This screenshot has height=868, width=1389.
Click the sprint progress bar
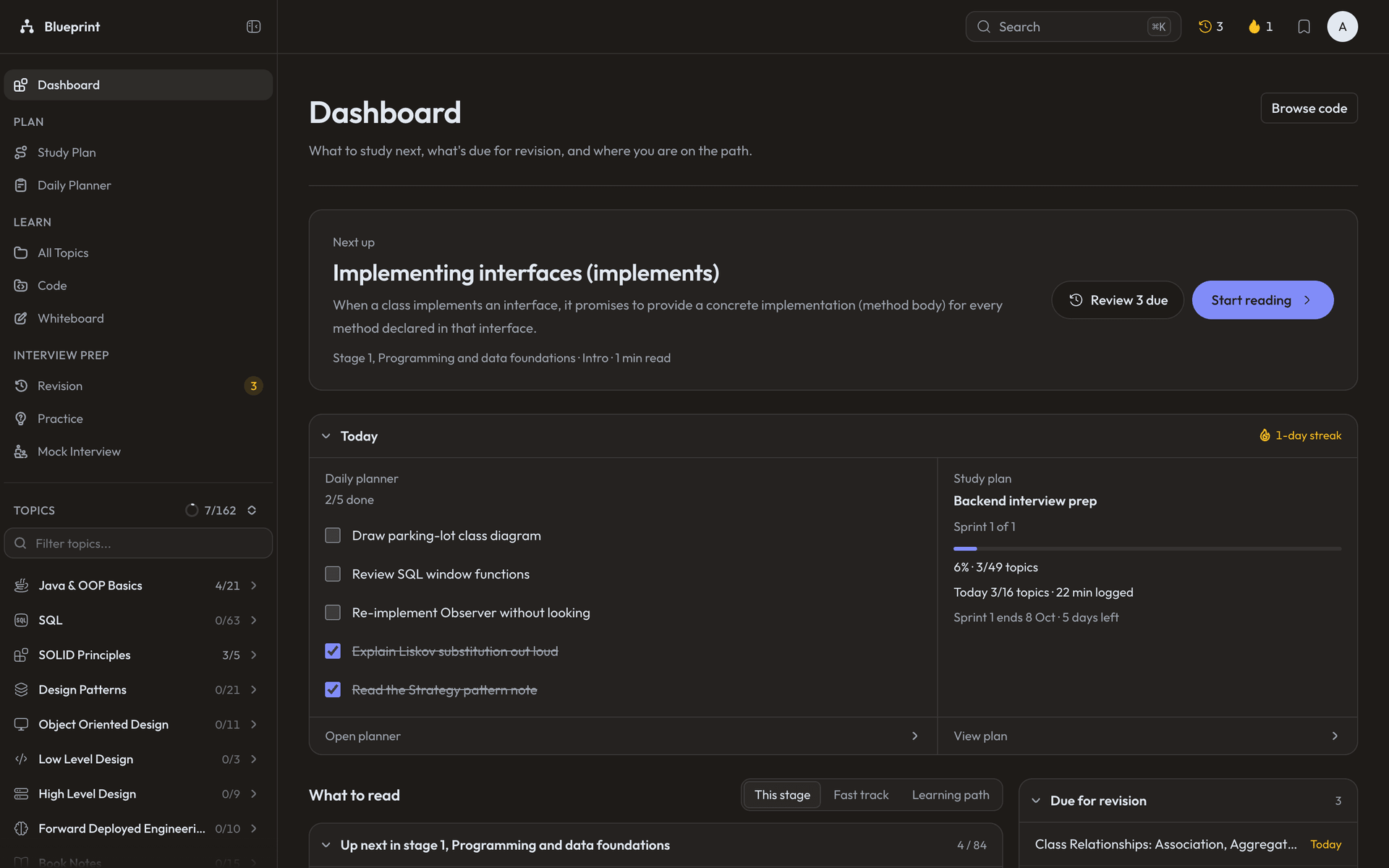click(x=1147, y=549)
